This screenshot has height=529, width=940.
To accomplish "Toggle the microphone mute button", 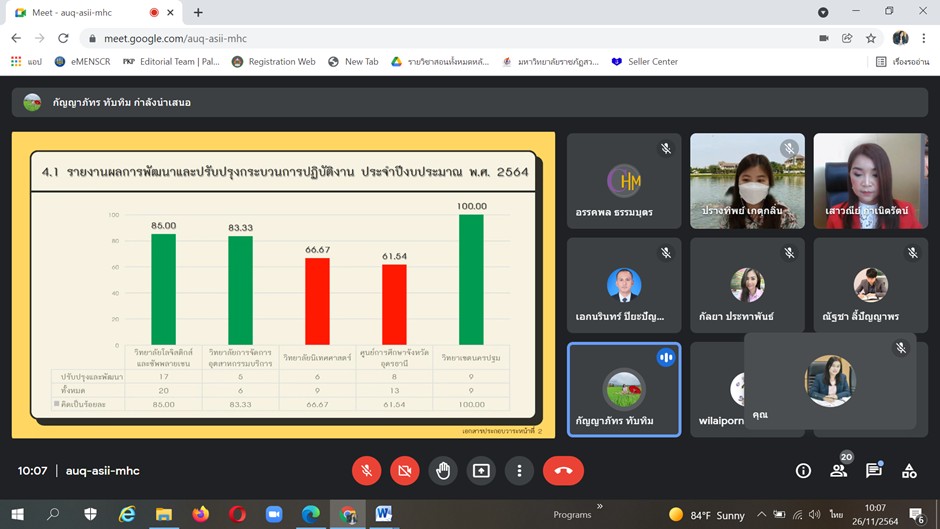I will 367,470.
